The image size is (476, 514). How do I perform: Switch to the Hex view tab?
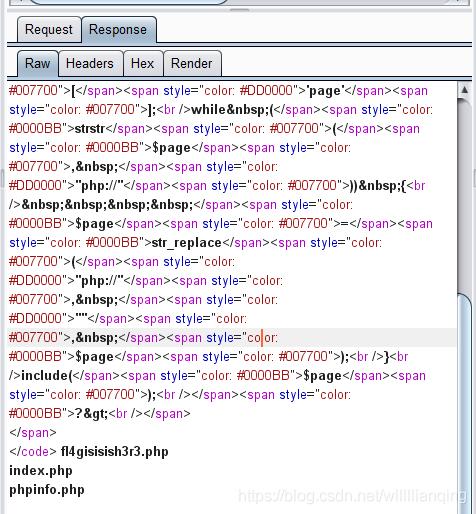143,64
